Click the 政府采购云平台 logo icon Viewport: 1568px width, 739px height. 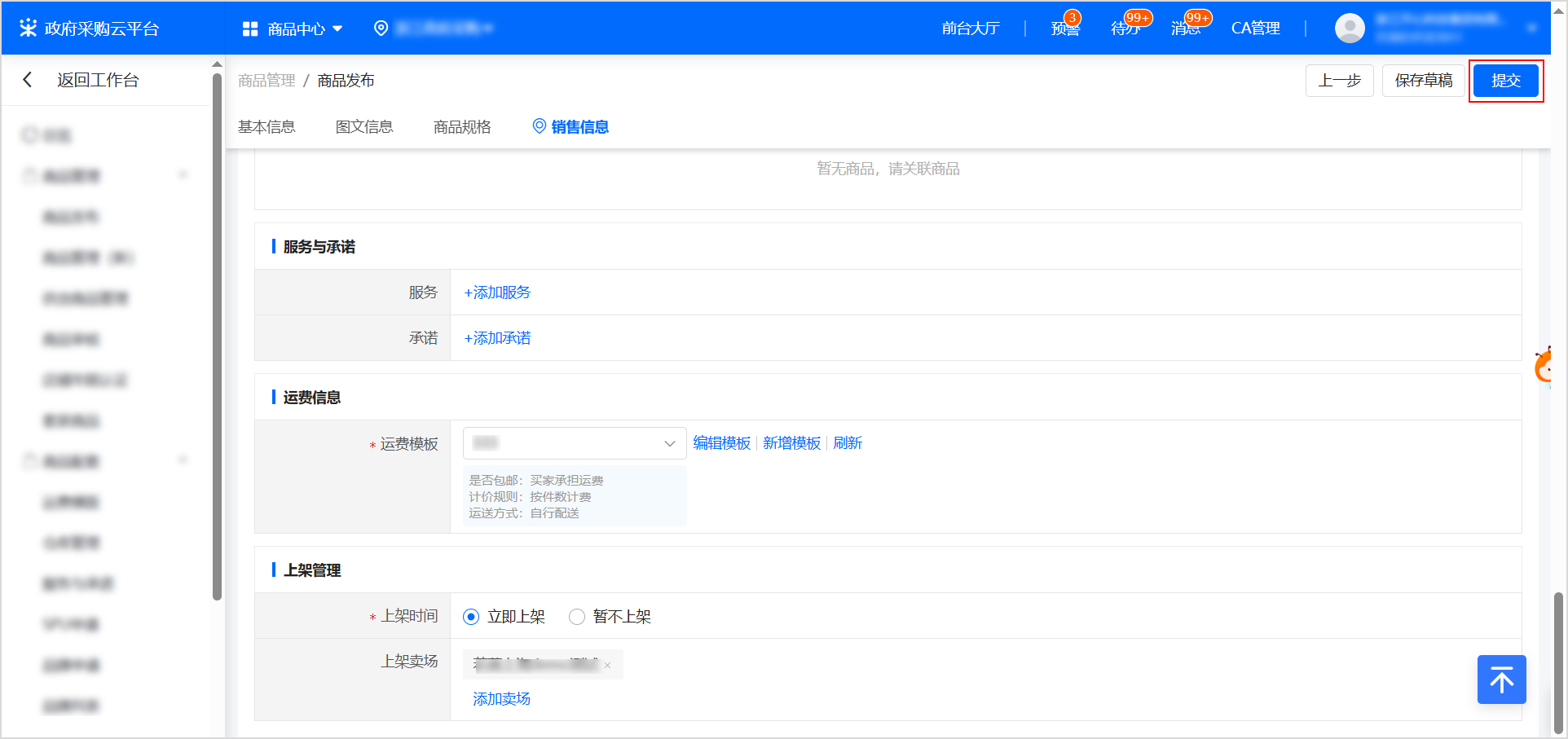click(29, 29)
